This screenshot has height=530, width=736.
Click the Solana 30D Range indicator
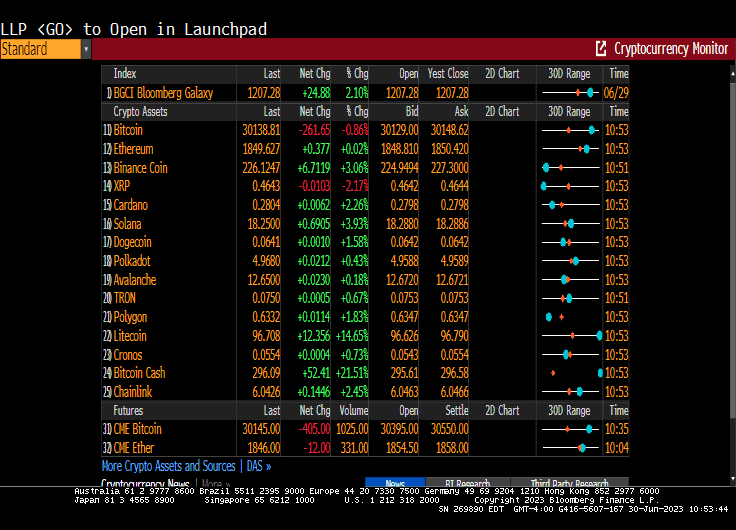tap(570, 224)
